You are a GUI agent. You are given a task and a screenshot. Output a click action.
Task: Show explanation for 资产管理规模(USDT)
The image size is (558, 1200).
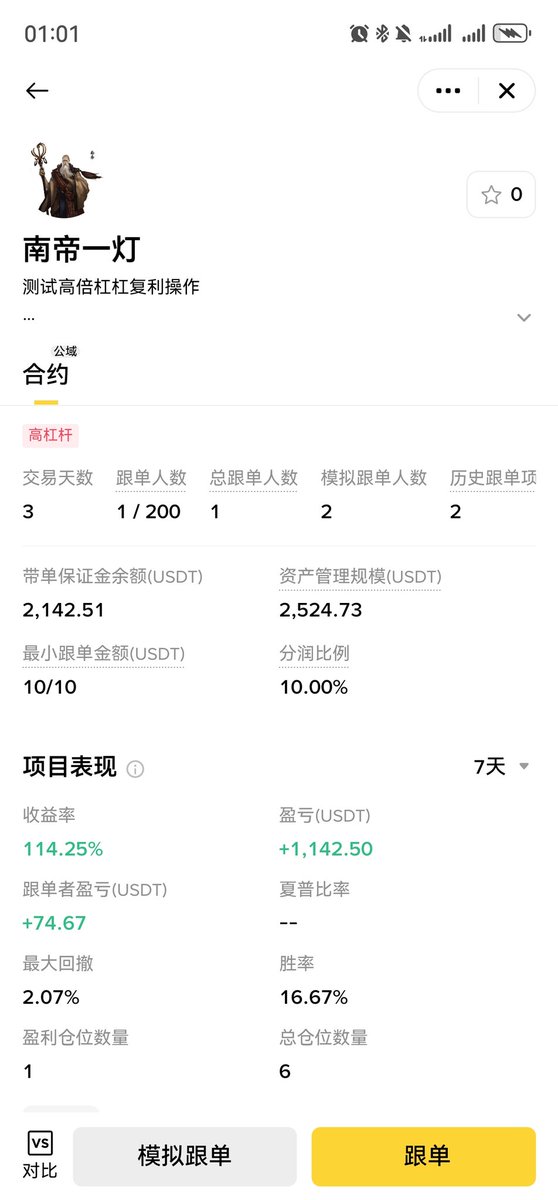[360, 577]
